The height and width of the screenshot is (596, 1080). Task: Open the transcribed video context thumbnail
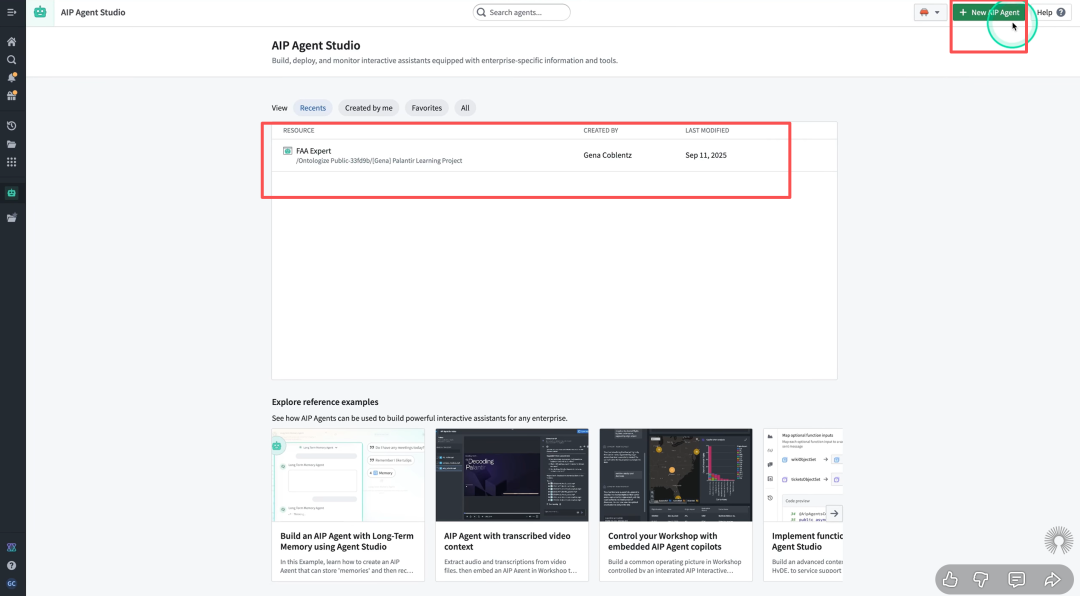tap(512, 475)
